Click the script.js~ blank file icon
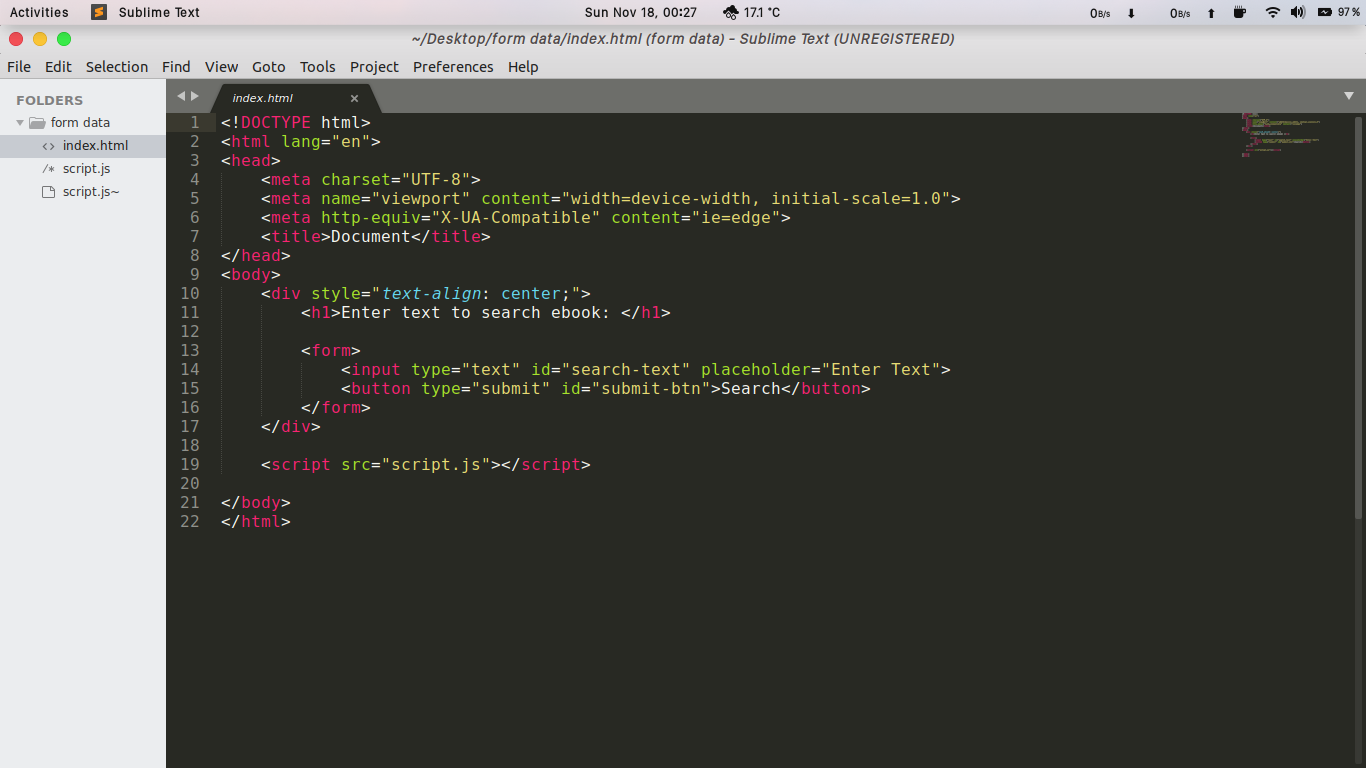Image resolution: width=1366 pixels, height=768 pixels. (x=48, y=192)
